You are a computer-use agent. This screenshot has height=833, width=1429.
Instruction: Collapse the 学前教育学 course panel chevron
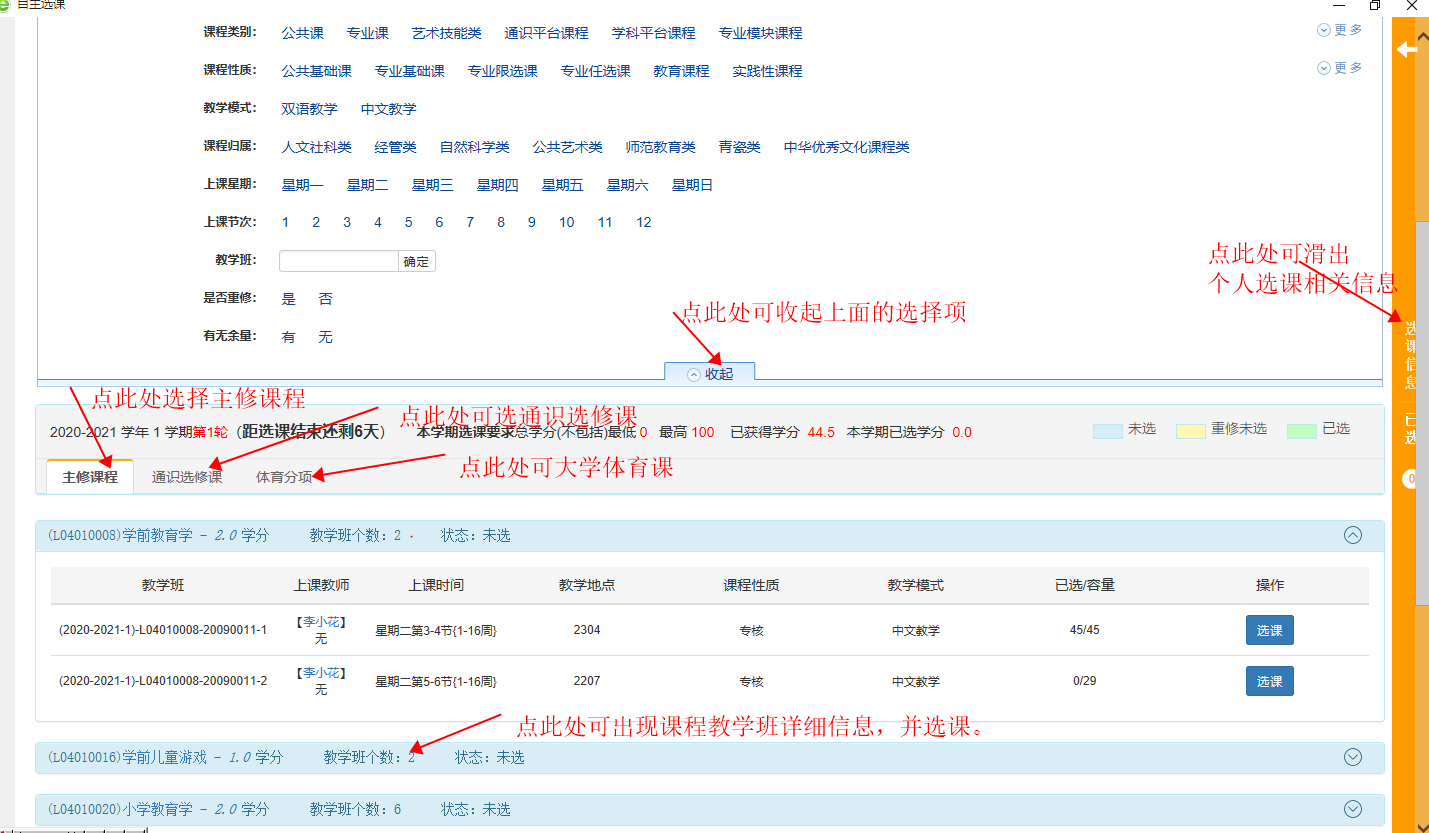coord(1352,535)
